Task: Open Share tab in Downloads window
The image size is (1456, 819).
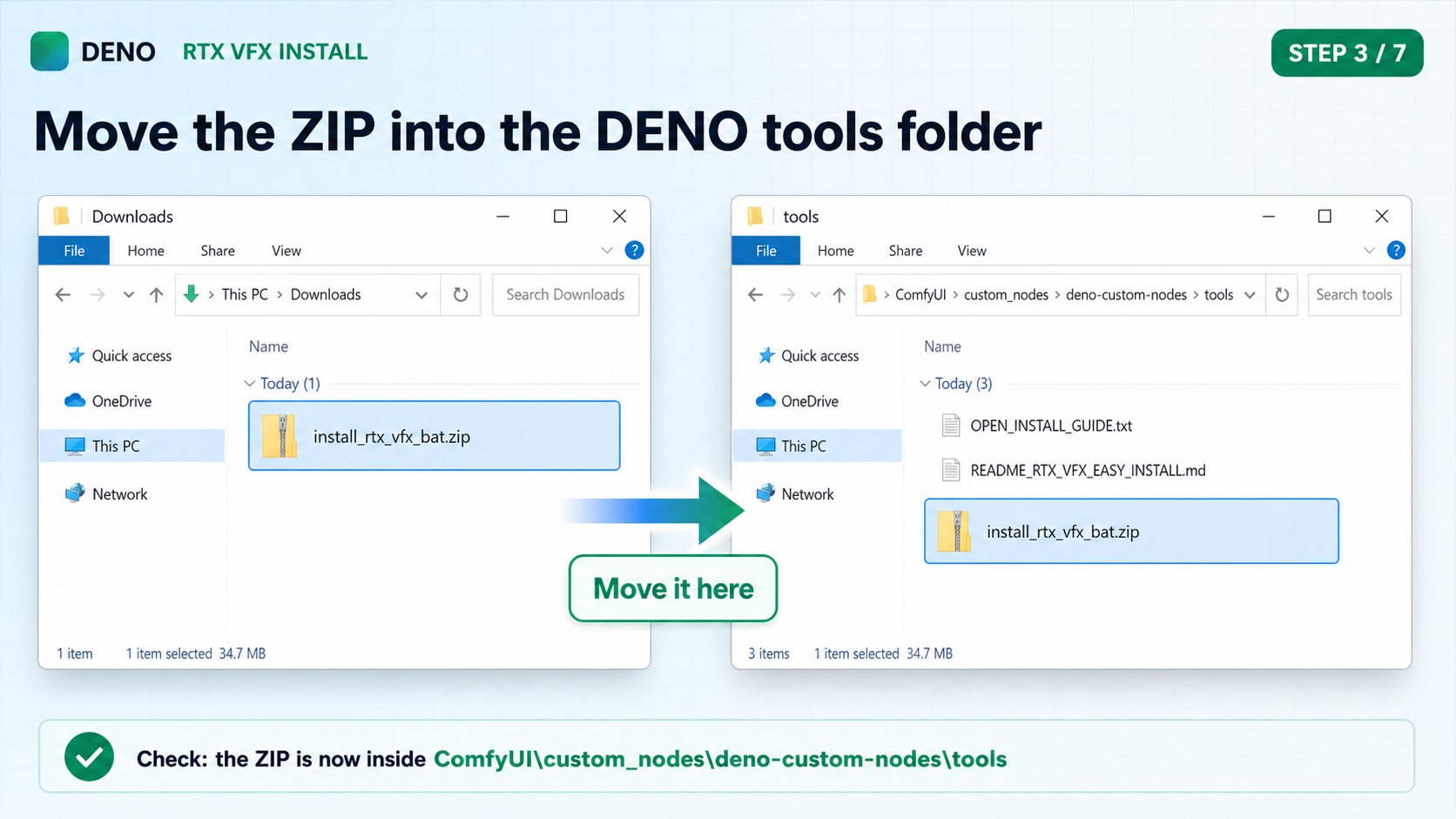Action: coord(218,251)
